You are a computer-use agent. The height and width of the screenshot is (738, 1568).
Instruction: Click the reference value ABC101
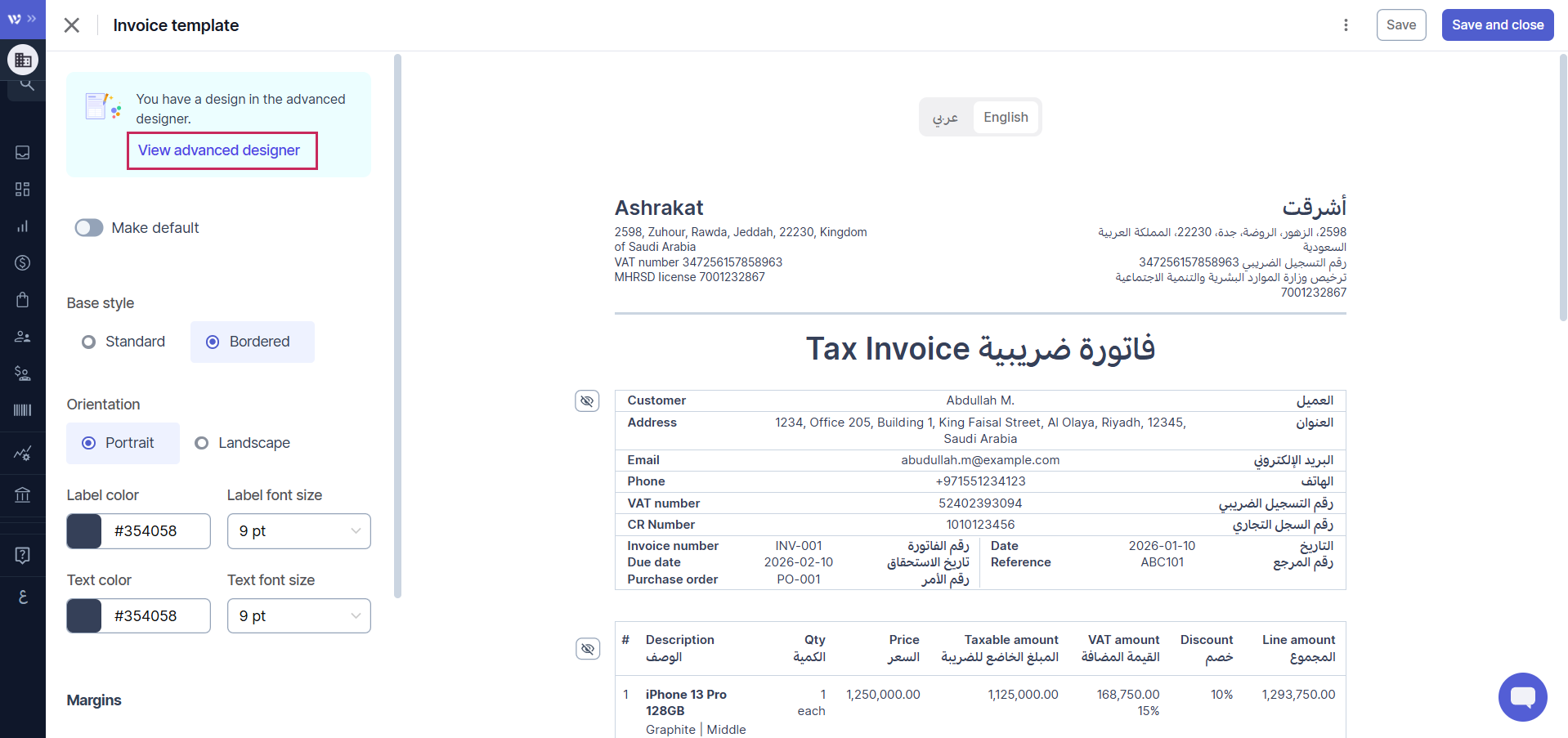1162,562
